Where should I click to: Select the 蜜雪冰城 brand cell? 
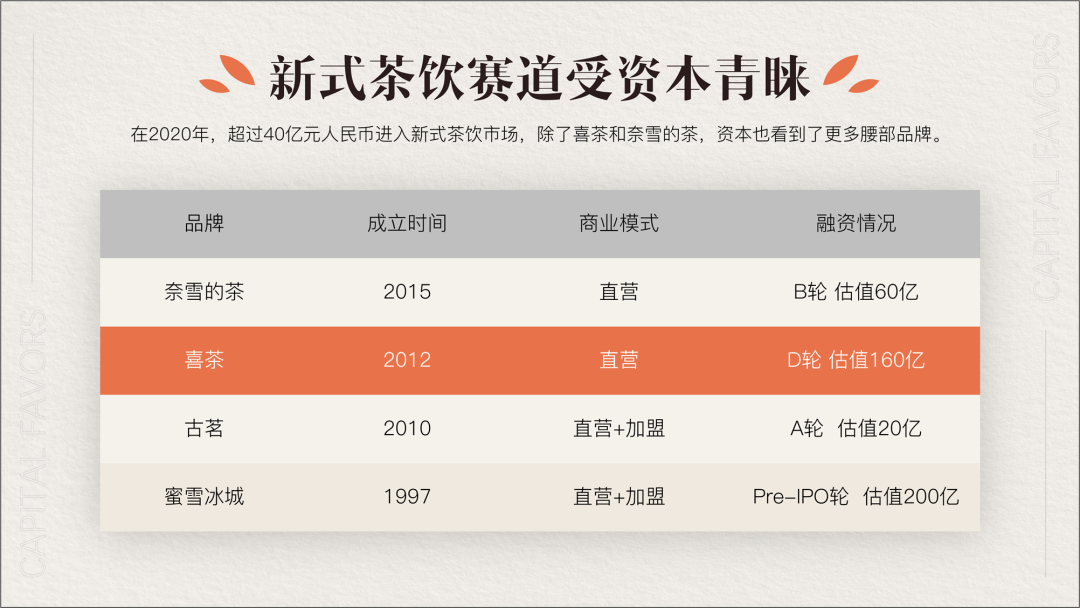pyautogui.click(x=204, y=496)
